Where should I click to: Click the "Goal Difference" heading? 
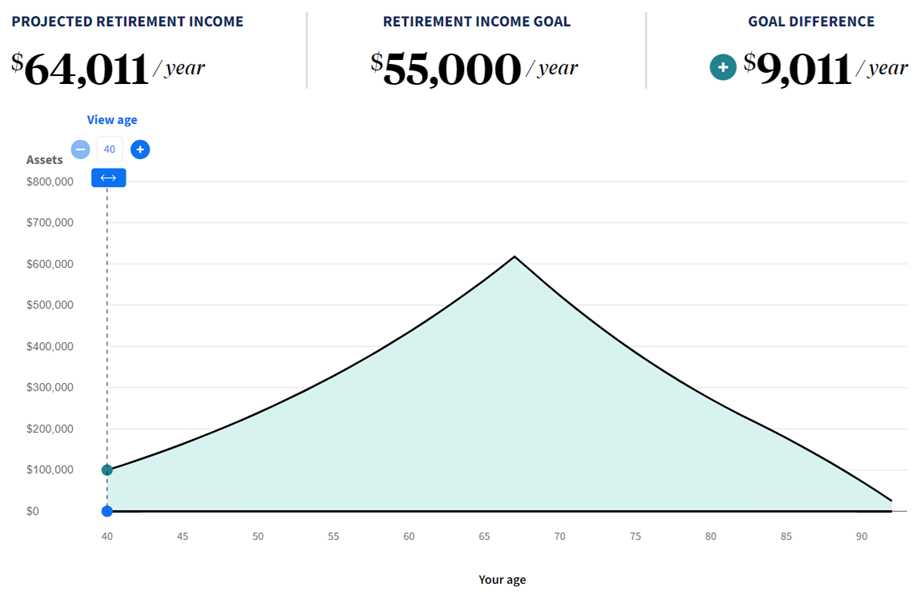click(x=811, y=22)
